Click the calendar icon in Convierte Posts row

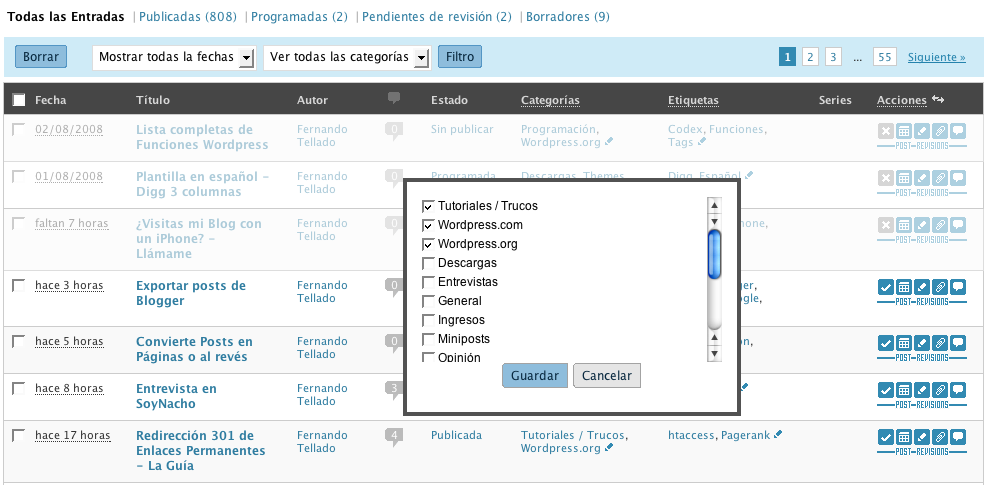(903, 343)
